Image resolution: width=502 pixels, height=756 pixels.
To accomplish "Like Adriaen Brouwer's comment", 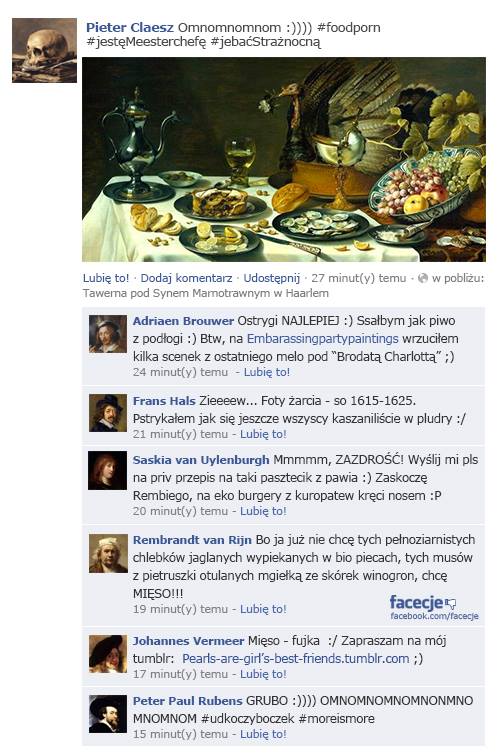I will 267,372.
